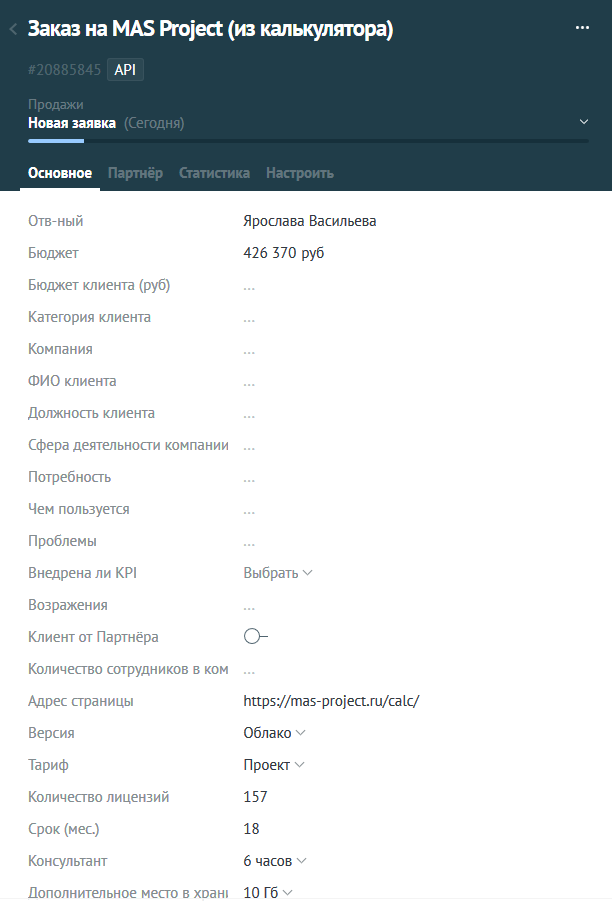Open the Внедрена ли KPI dropdown

[278, 573]
